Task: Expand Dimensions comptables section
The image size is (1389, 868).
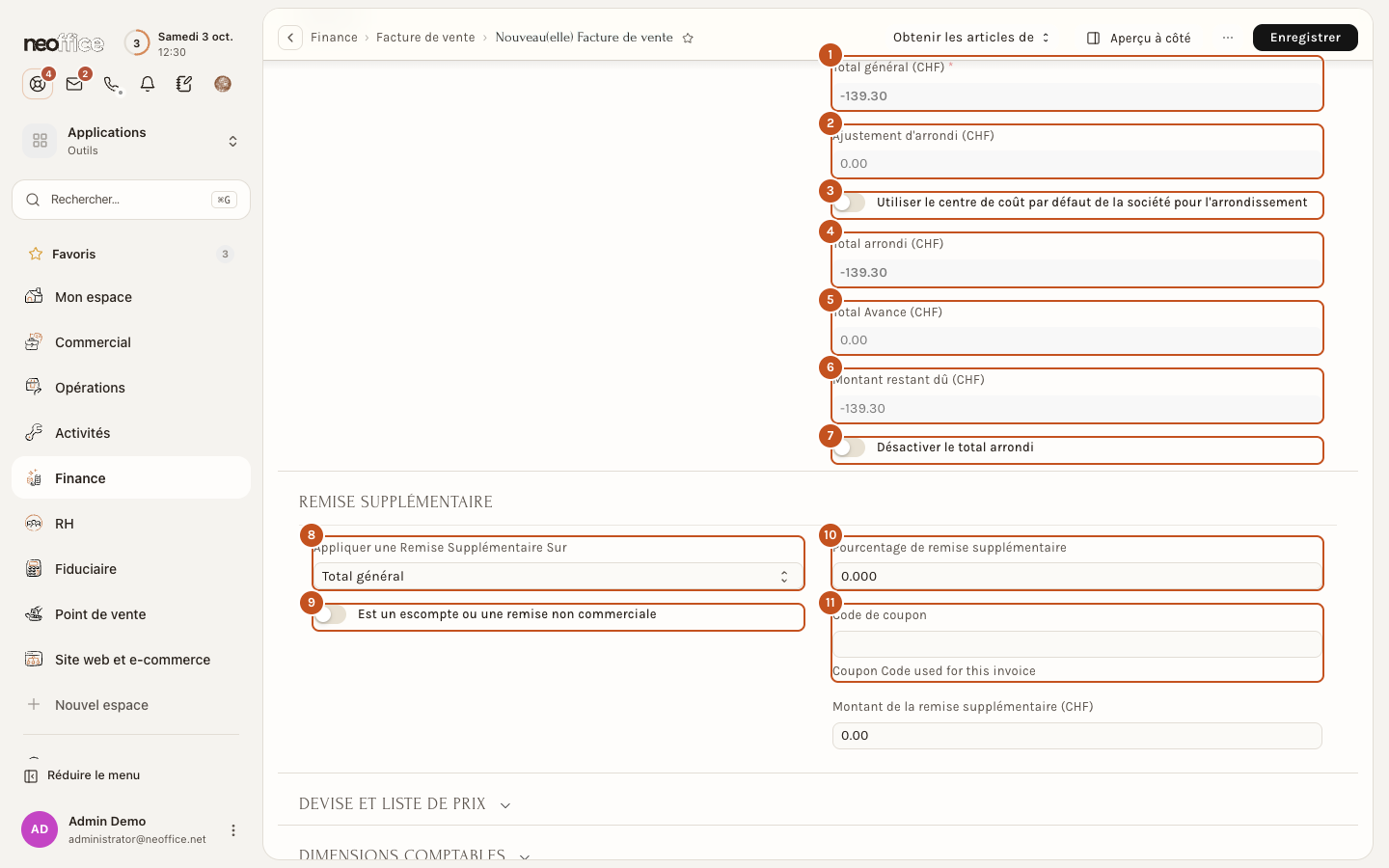Action: (x=415, y=854)
